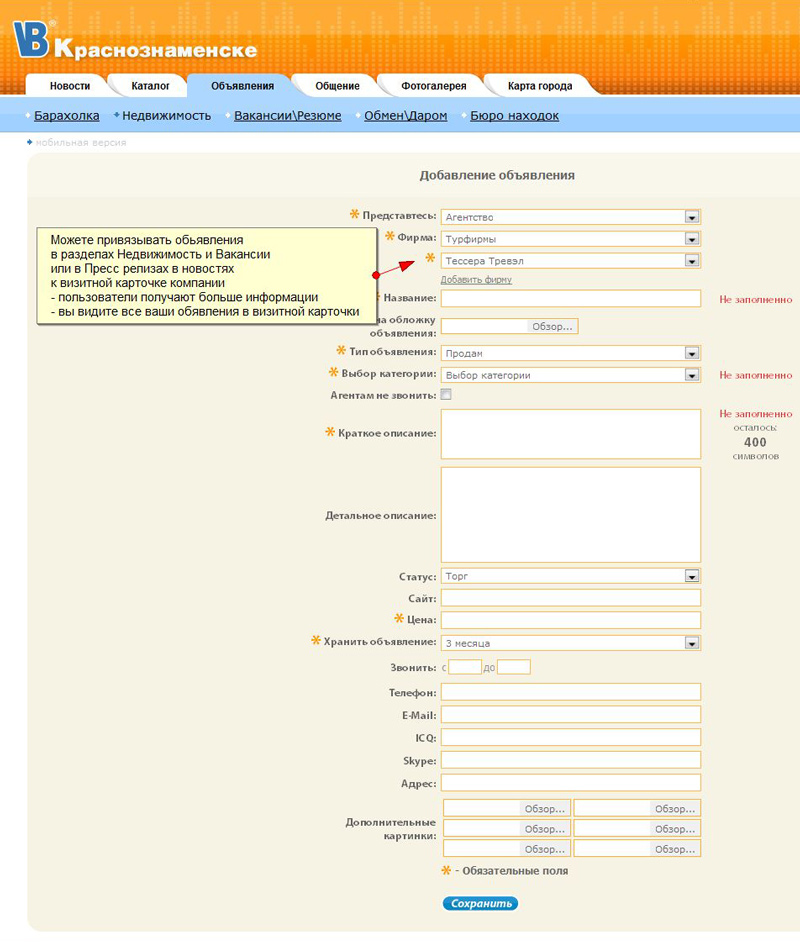Click the top-left additional picture Обзор button
800x943 pixels.
click(544, 809)
